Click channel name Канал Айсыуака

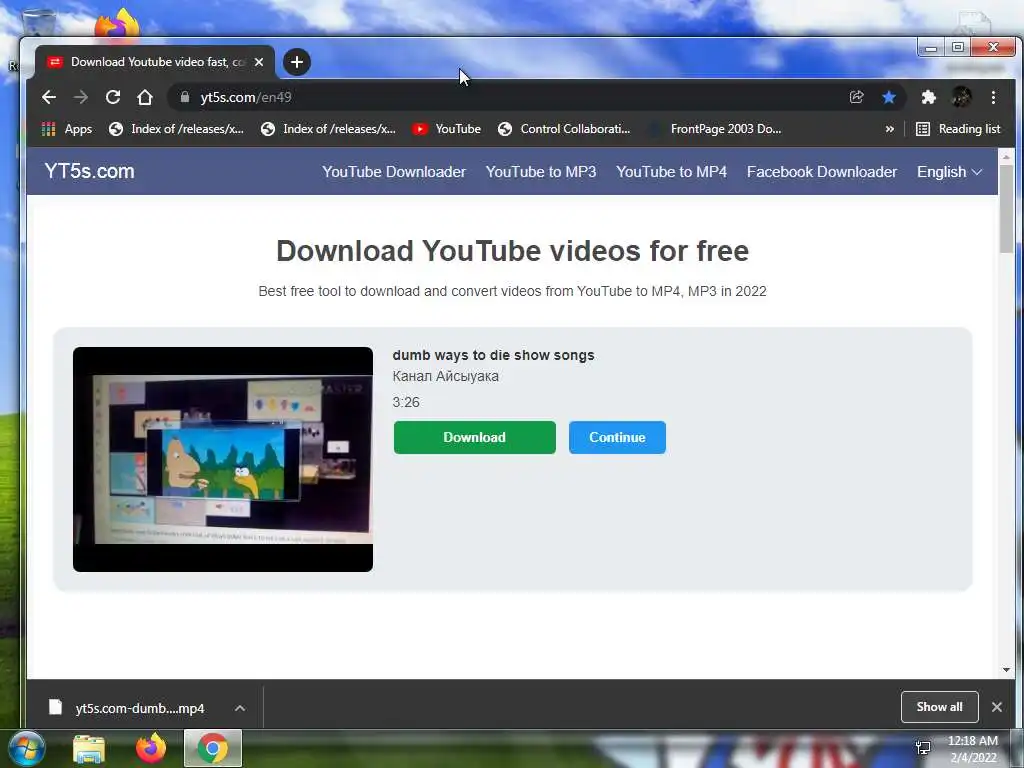445,376
